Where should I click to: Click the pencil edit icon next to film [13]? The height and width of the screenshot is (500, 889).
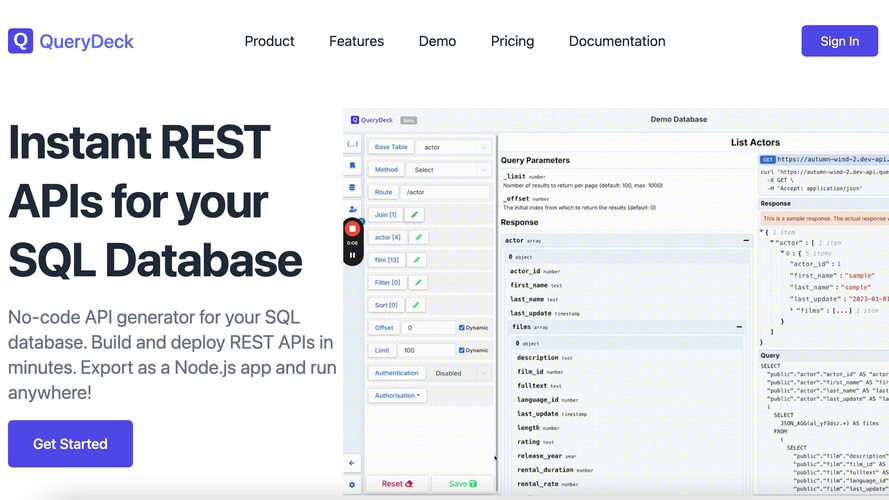pyautogui.click(x=417, y=260)
